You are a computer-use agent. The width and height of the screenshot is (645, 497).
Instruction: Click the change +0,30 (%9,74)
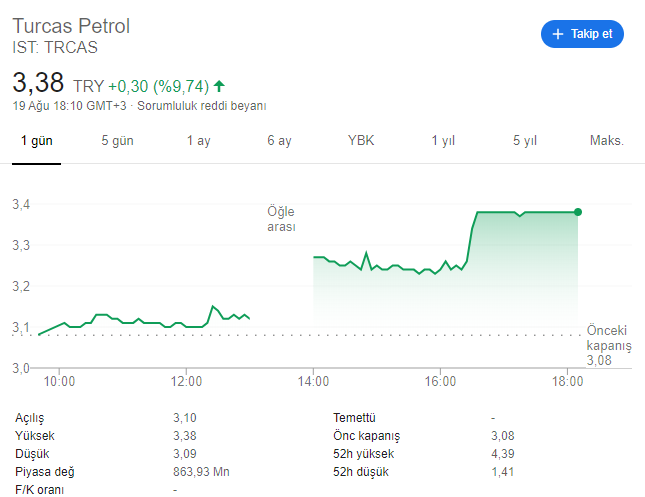(x=158, y=86)
